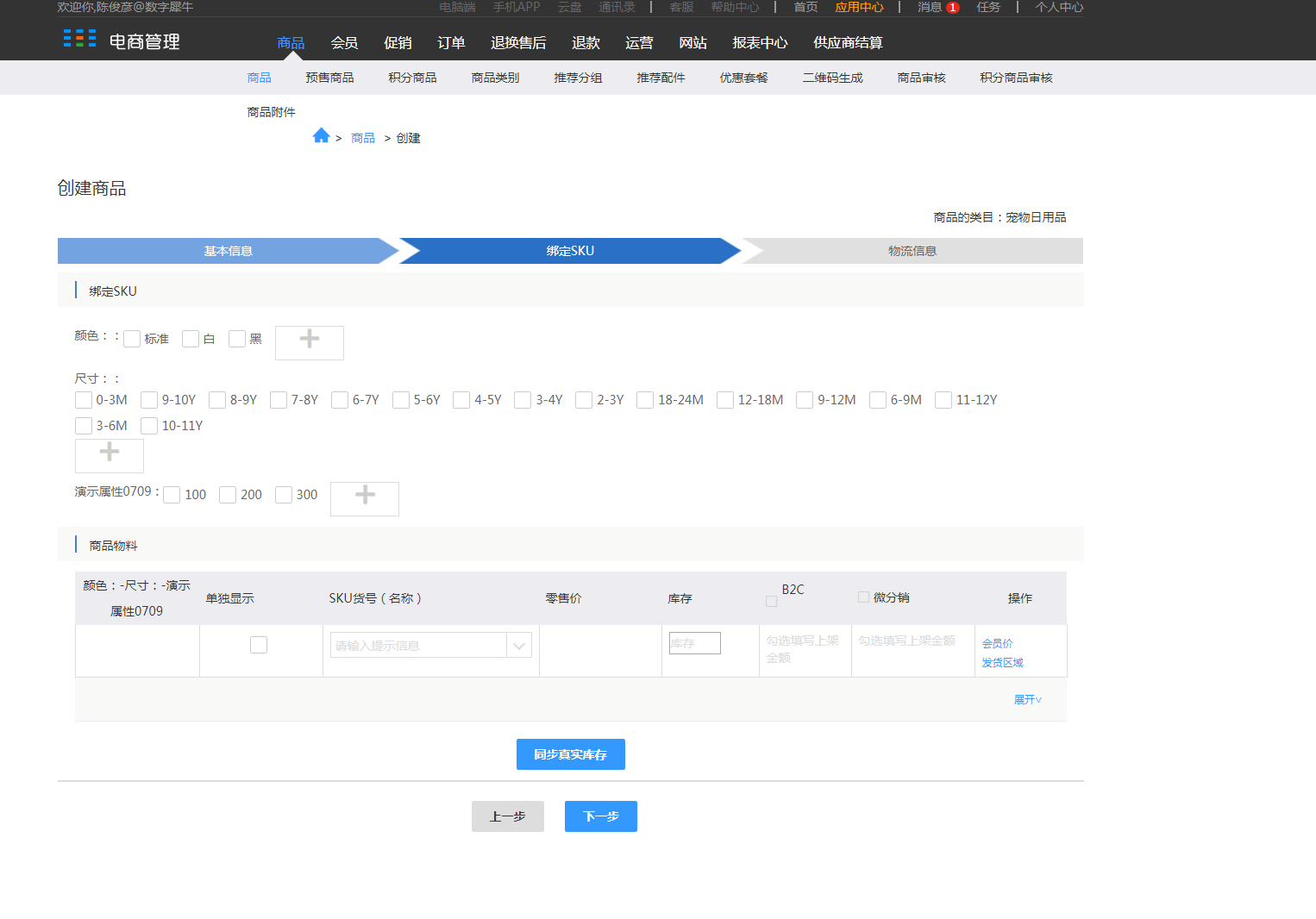Open the 运营 main menu
The height and width of the screenshot is (919, 1316).
639,42
